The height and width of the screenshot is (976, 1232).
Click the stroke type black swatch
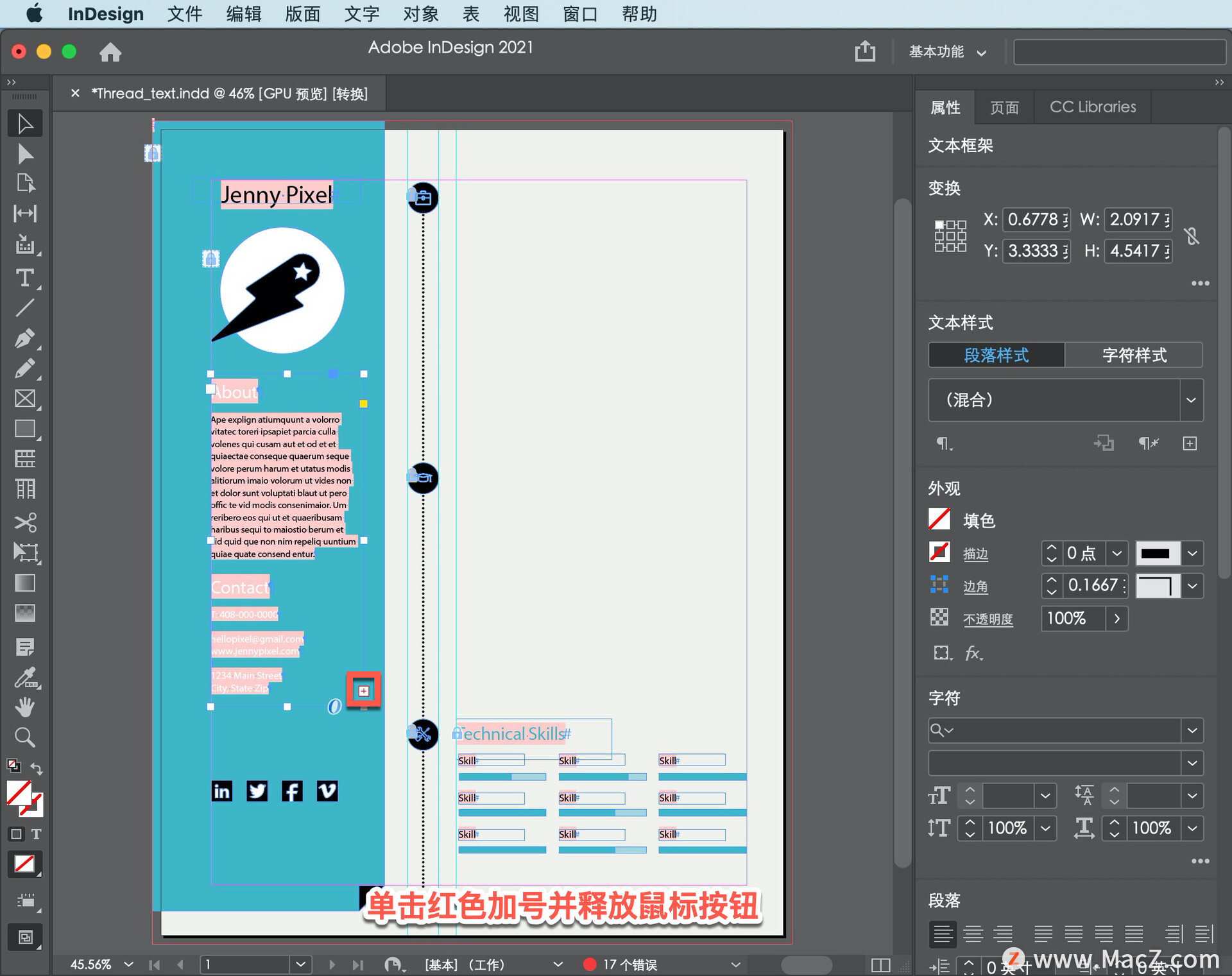click(x=1157, y=553)
